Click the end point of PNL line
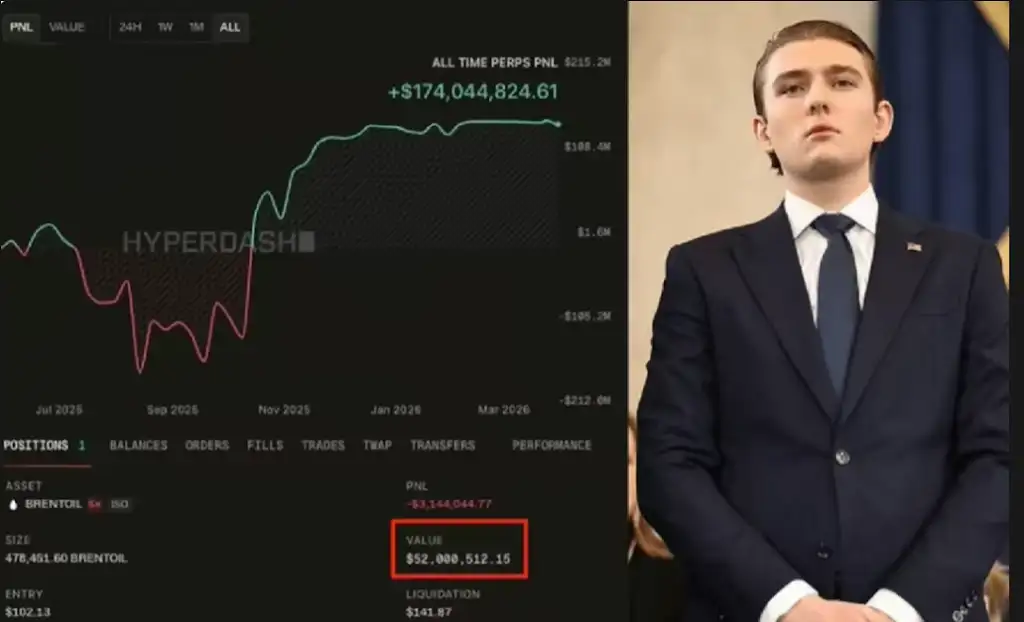The width and height of the screenshot is (1024, 622). 558,123
